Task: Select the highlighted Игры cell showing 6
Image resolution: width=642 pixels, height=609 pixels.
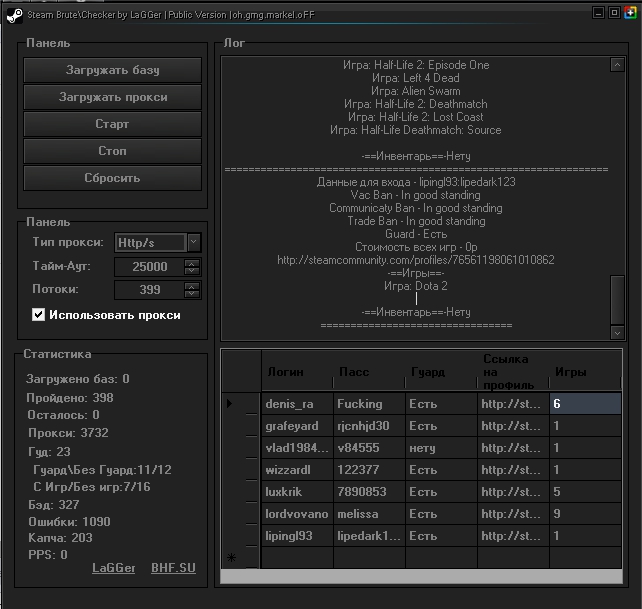Action: pos(585,404)
